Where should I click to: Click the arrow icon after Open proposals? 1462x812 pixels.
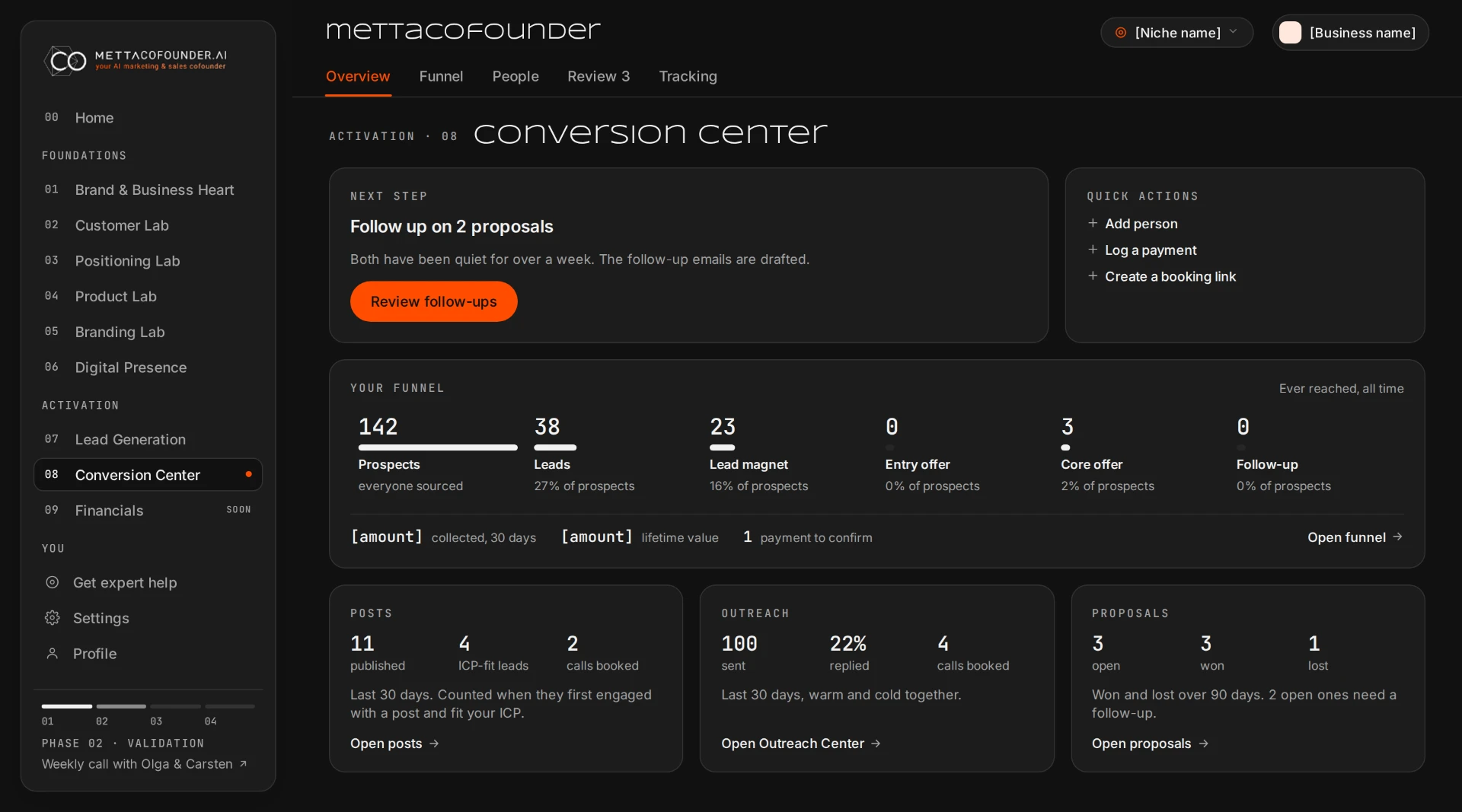1204,744
